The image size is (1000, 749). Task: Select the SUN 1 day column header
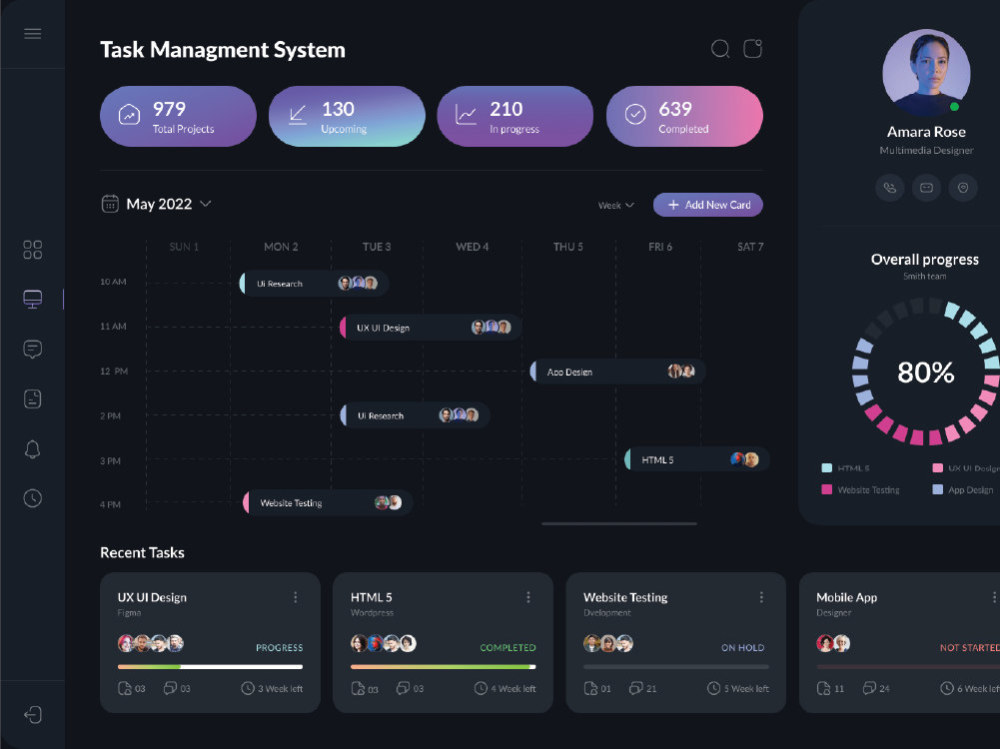click(184, 247)
